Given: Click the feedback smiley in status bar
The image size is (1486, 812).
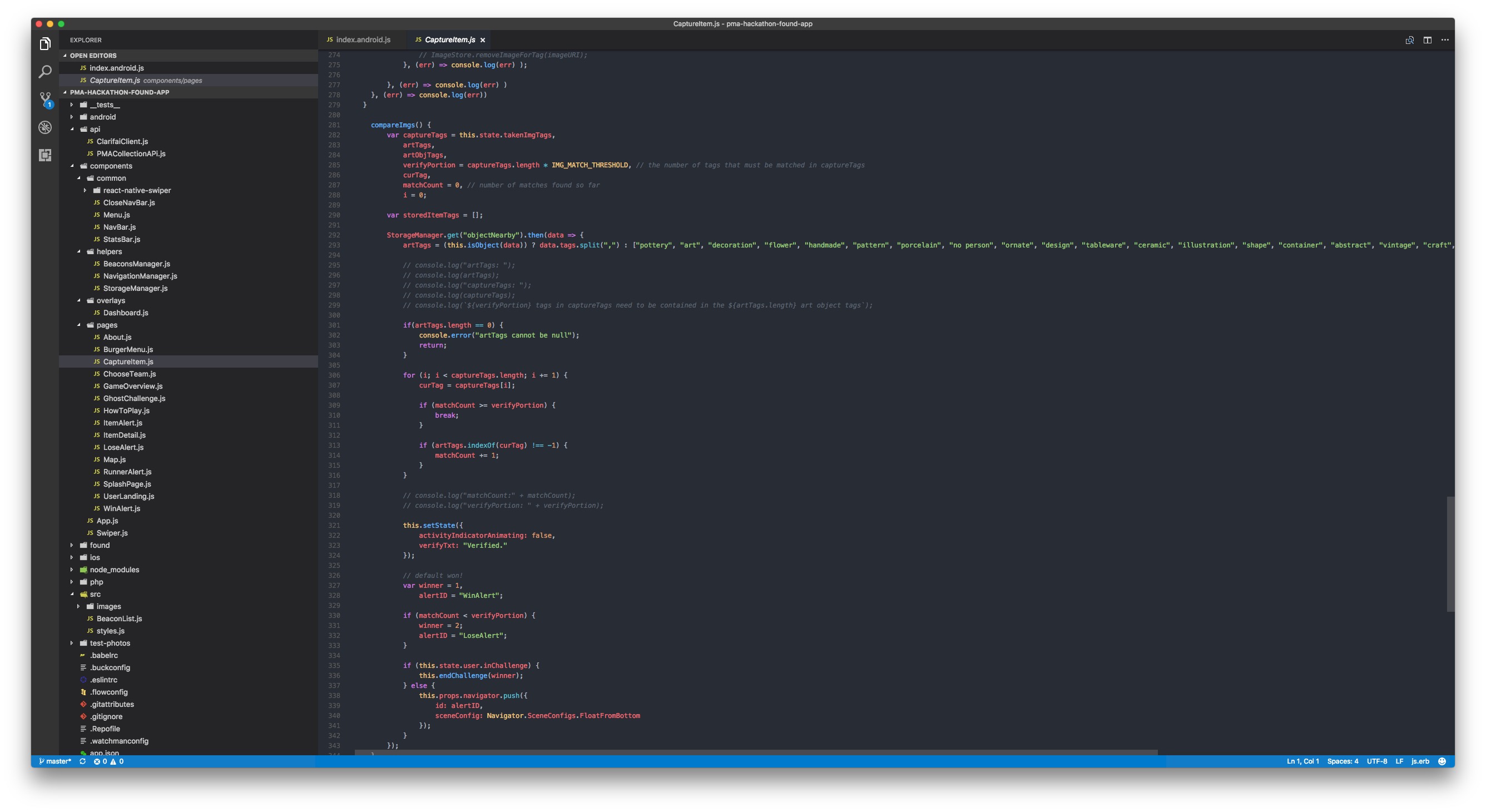Looking at the screenshot, I should tap(1442, 761).
